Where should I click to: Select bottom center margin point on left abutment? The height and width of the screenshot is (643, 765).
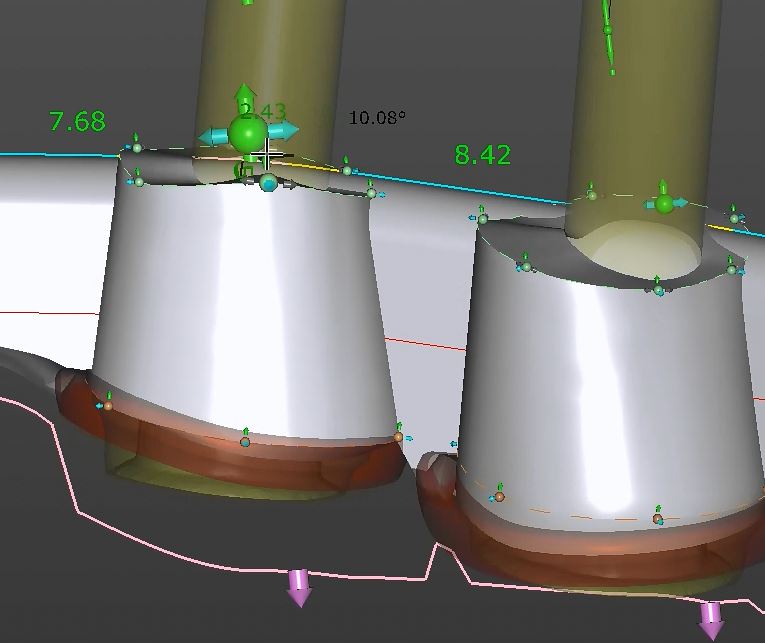pyautogui.click(x=245, y=441)
